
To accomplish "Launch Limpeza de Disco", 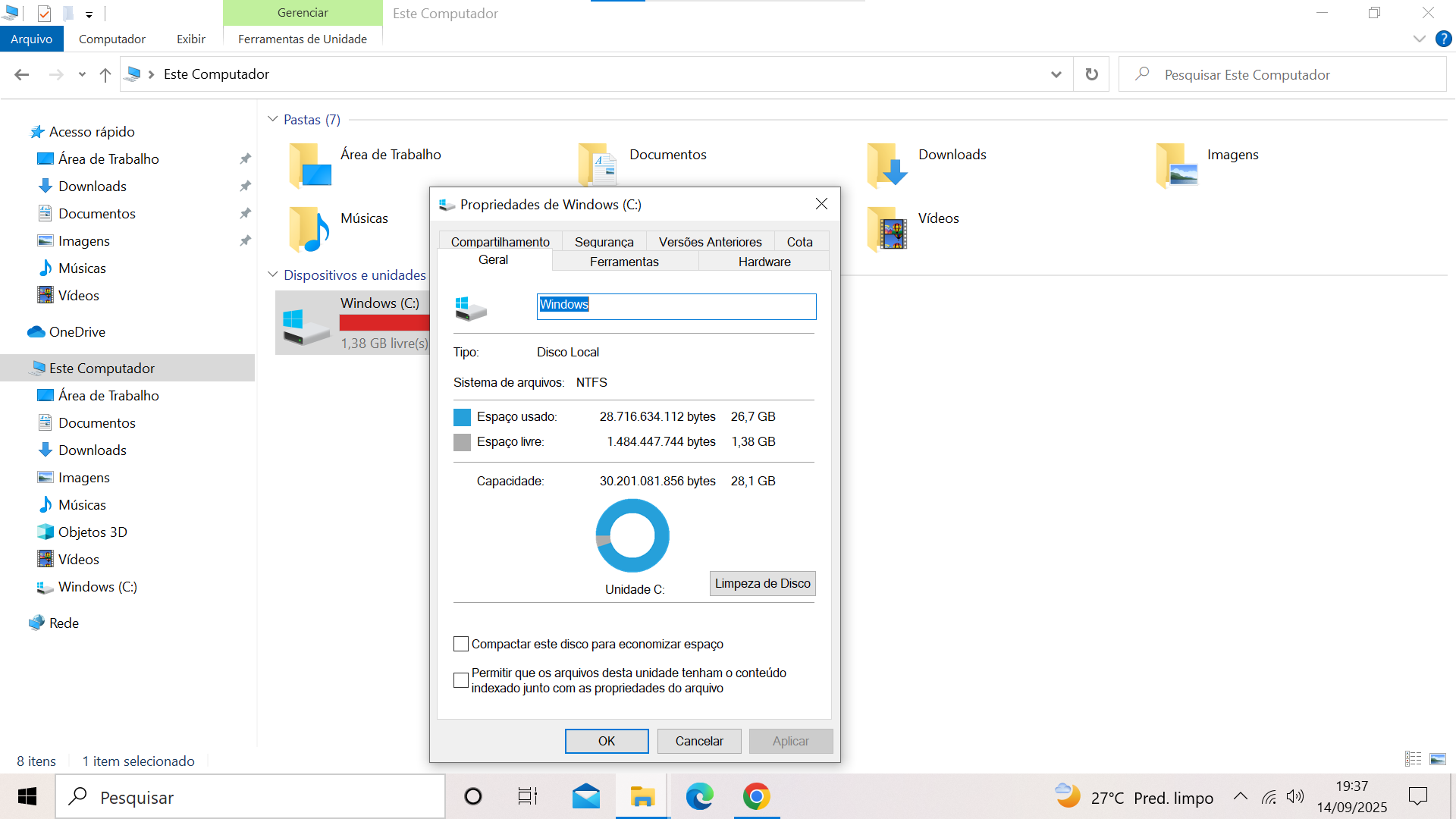I will pyautogui.click(x=763, y=583).
